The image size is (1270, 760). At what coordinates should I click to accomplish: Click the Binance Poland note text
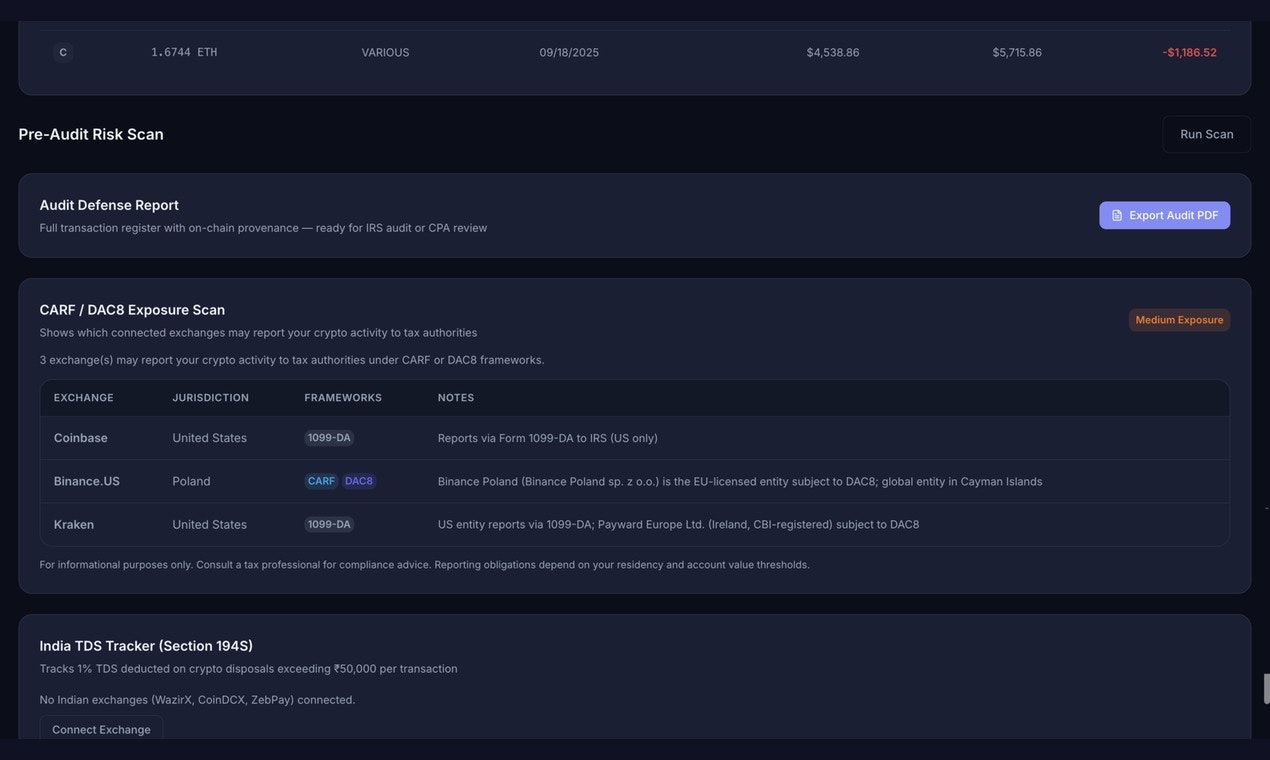coord(740,481)
